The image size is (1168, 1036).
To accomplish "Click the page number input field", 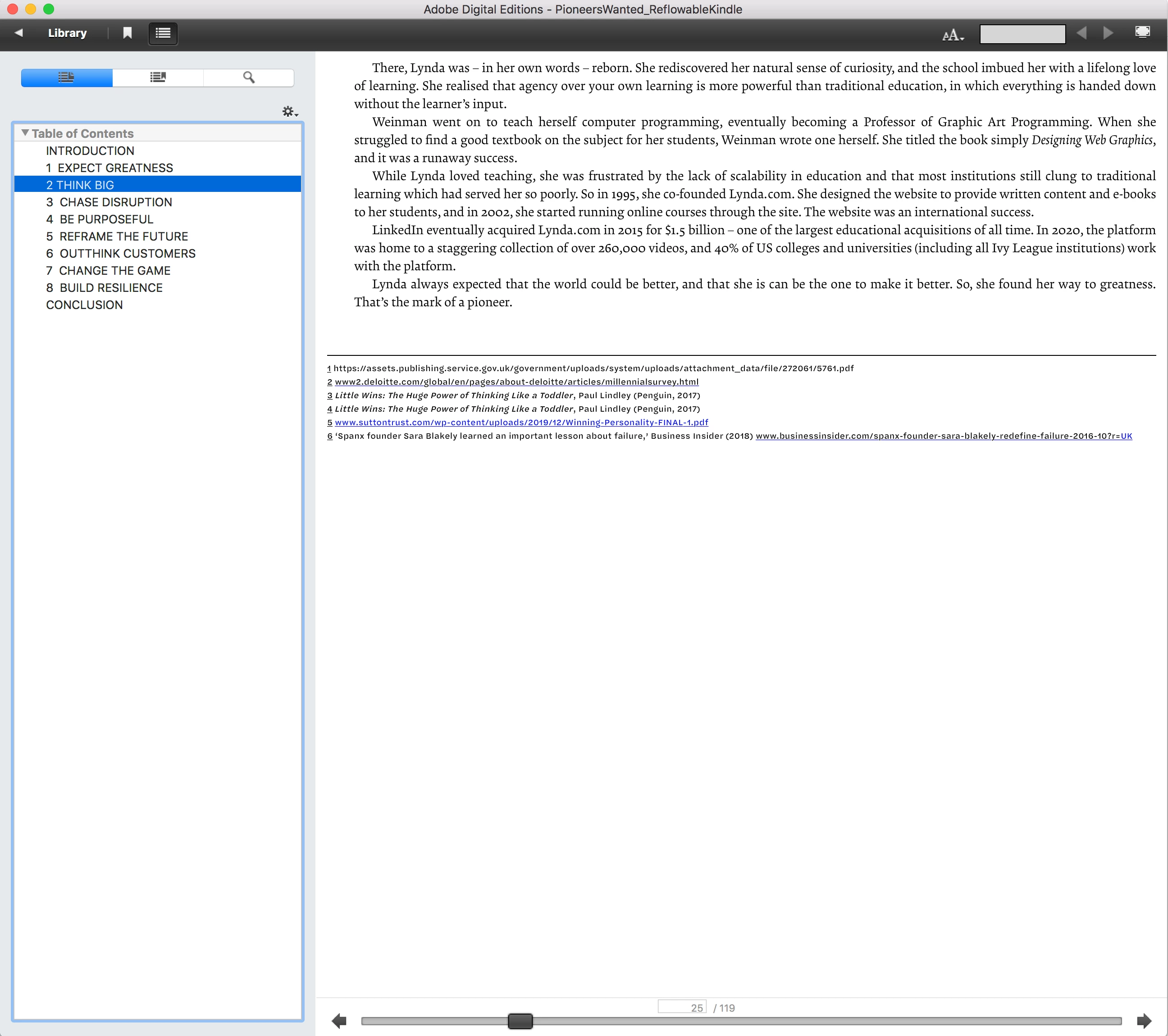I will 682,1008.
